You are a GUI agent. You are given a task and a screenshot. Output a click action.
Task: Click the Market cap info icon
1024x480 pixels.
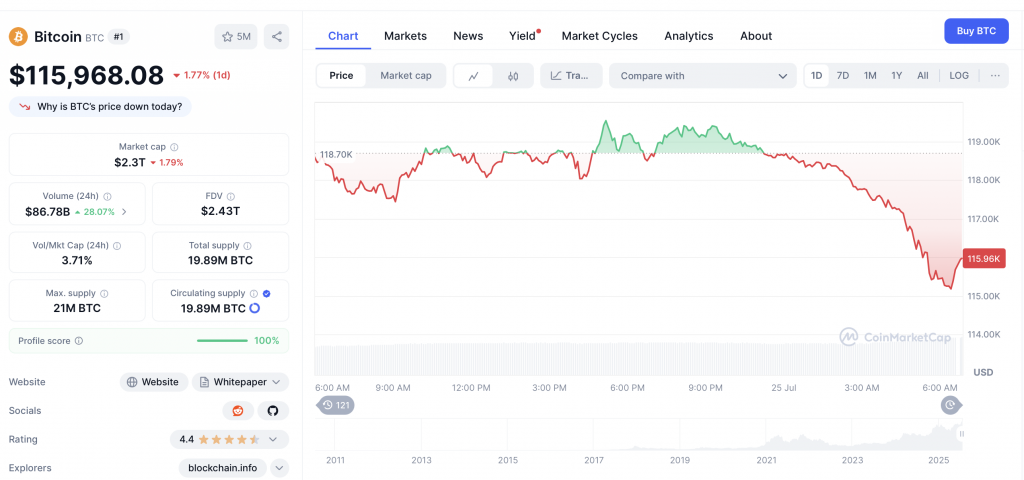click(x=174, y=147)
